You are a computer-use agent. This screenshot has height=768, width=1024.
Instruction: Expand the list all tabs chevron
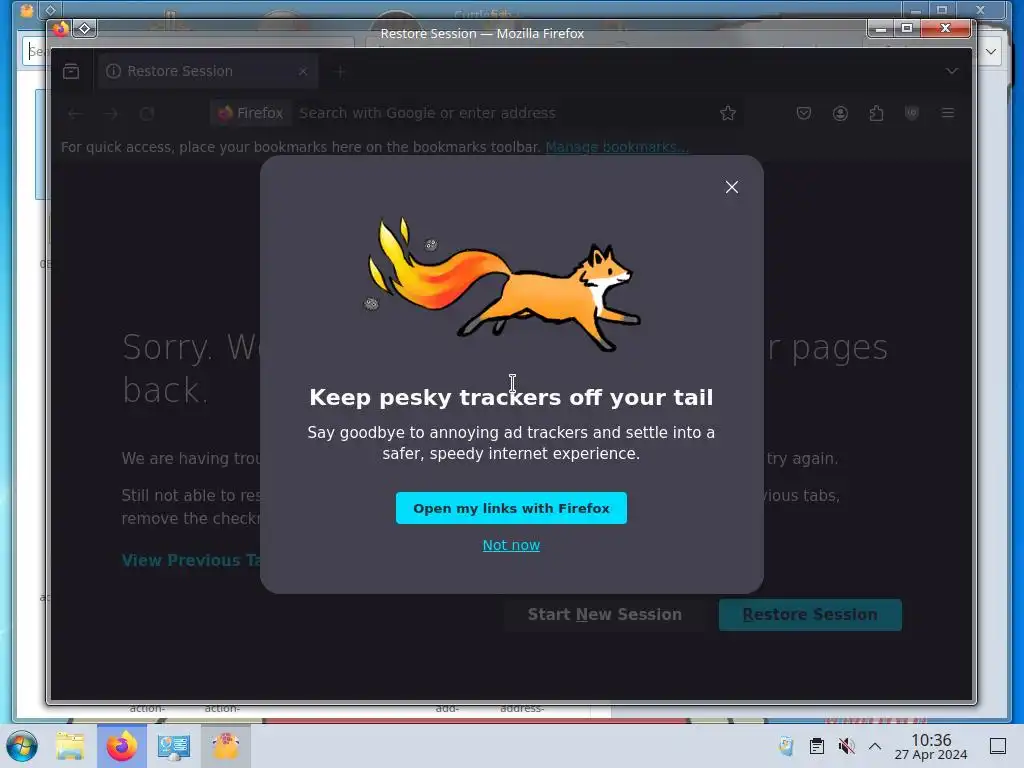point(952,71)
